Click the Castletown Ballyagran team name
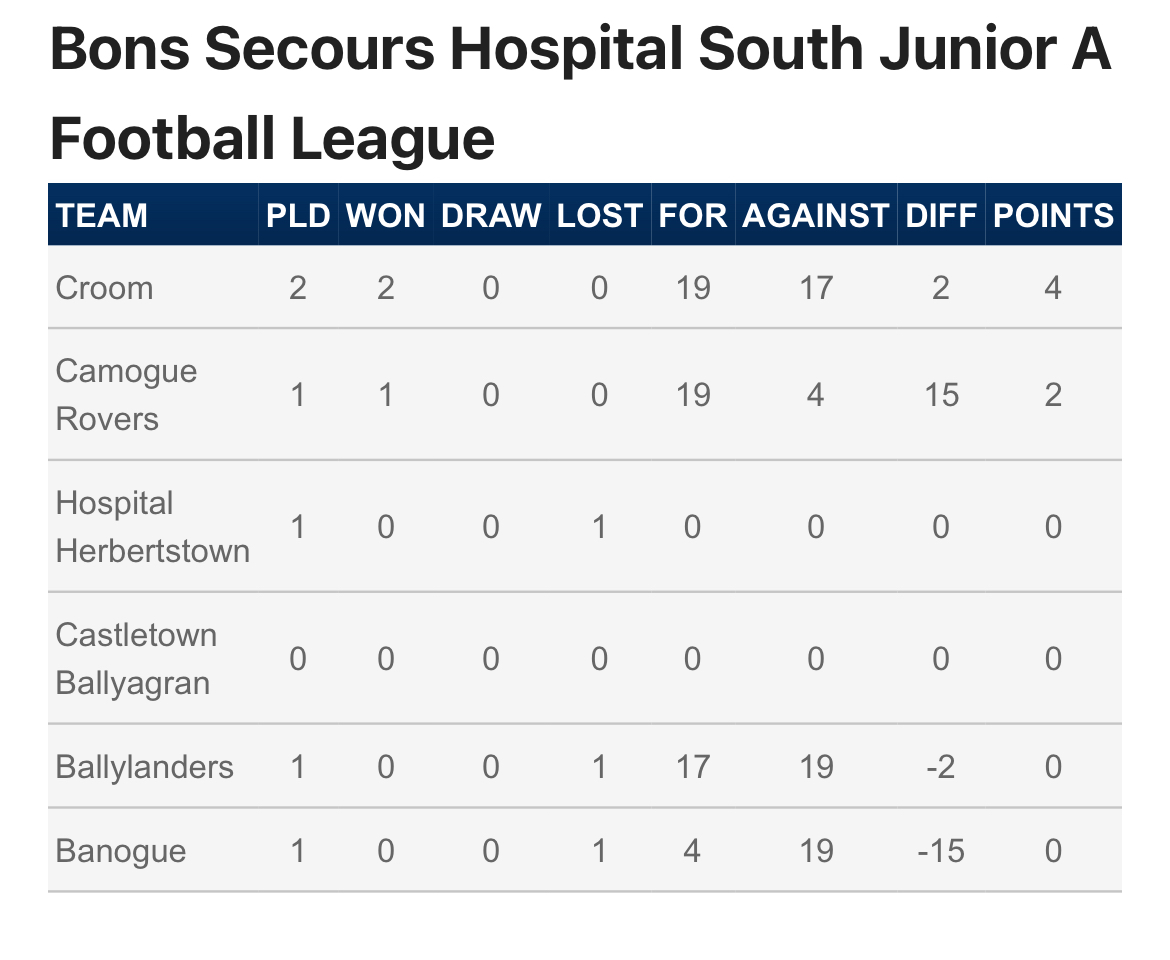 click(x=136, y=659)
